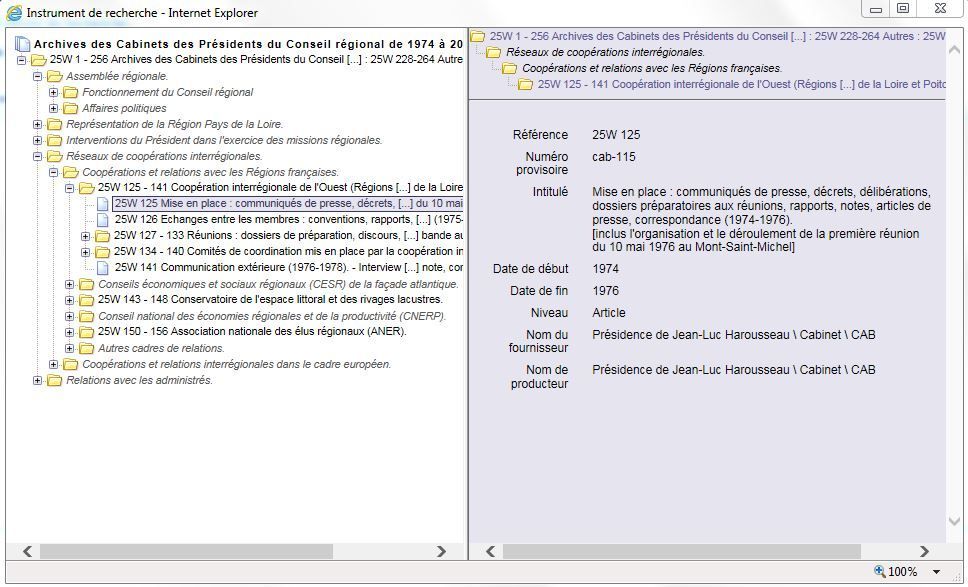Open 25W 125 - 141 breadcrumb link in details
The width and height of the screenshot is (968, 587).
[741, 84]
